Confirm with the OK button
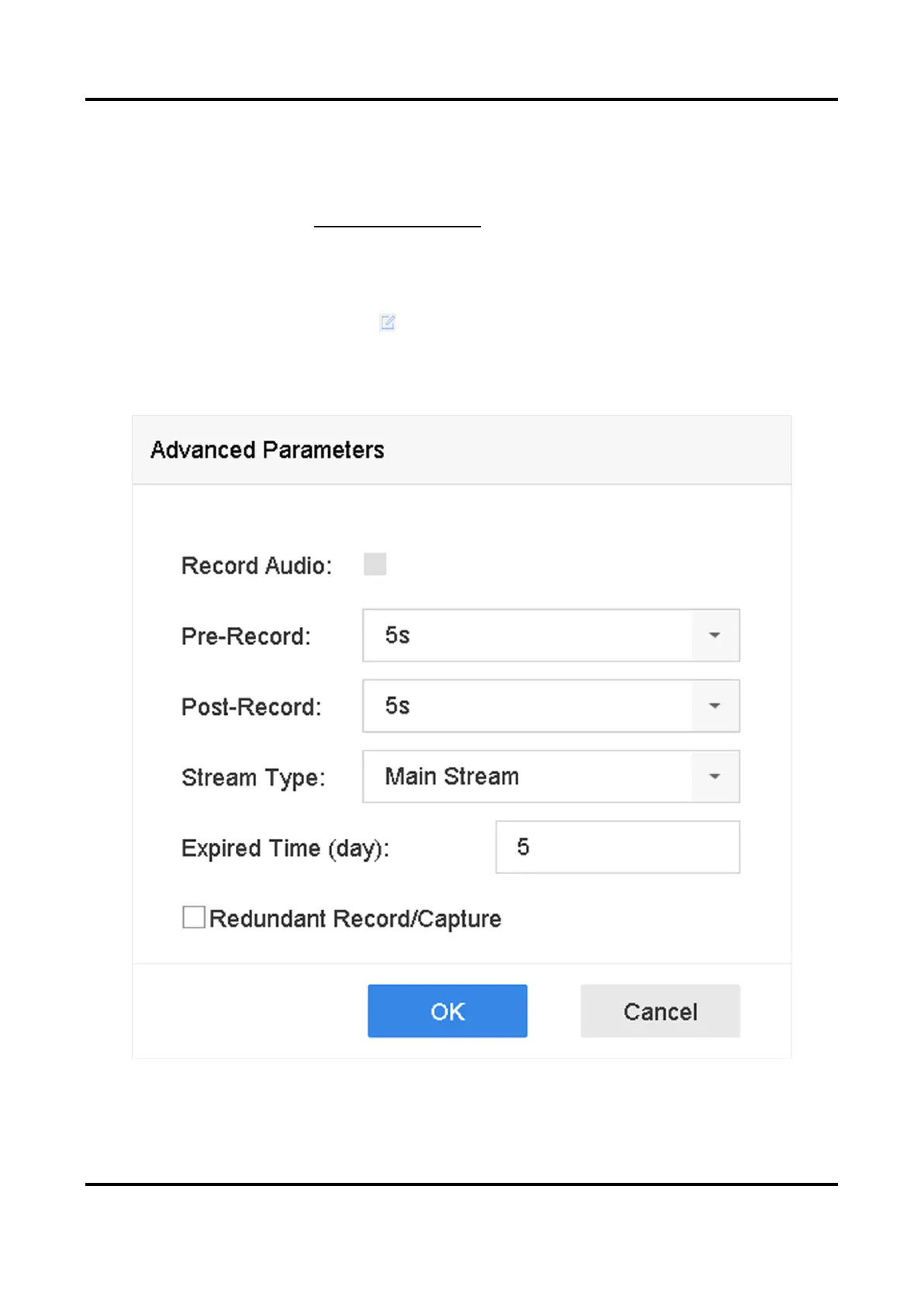 448,1011
